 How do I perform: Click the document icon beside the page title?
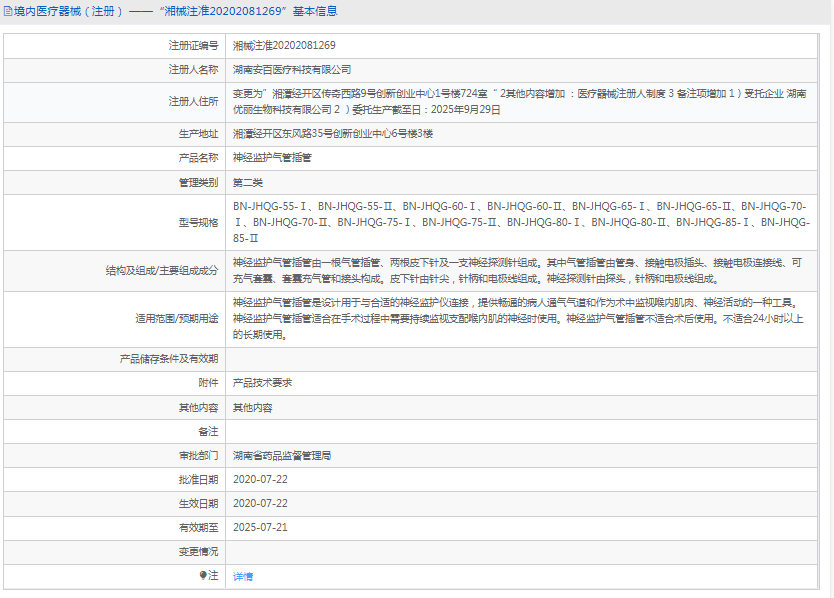[x=8, y=11]
